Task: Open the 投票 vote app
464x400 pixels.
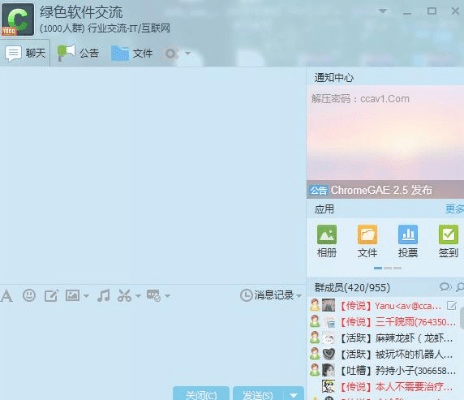Action: click(408, 241)
